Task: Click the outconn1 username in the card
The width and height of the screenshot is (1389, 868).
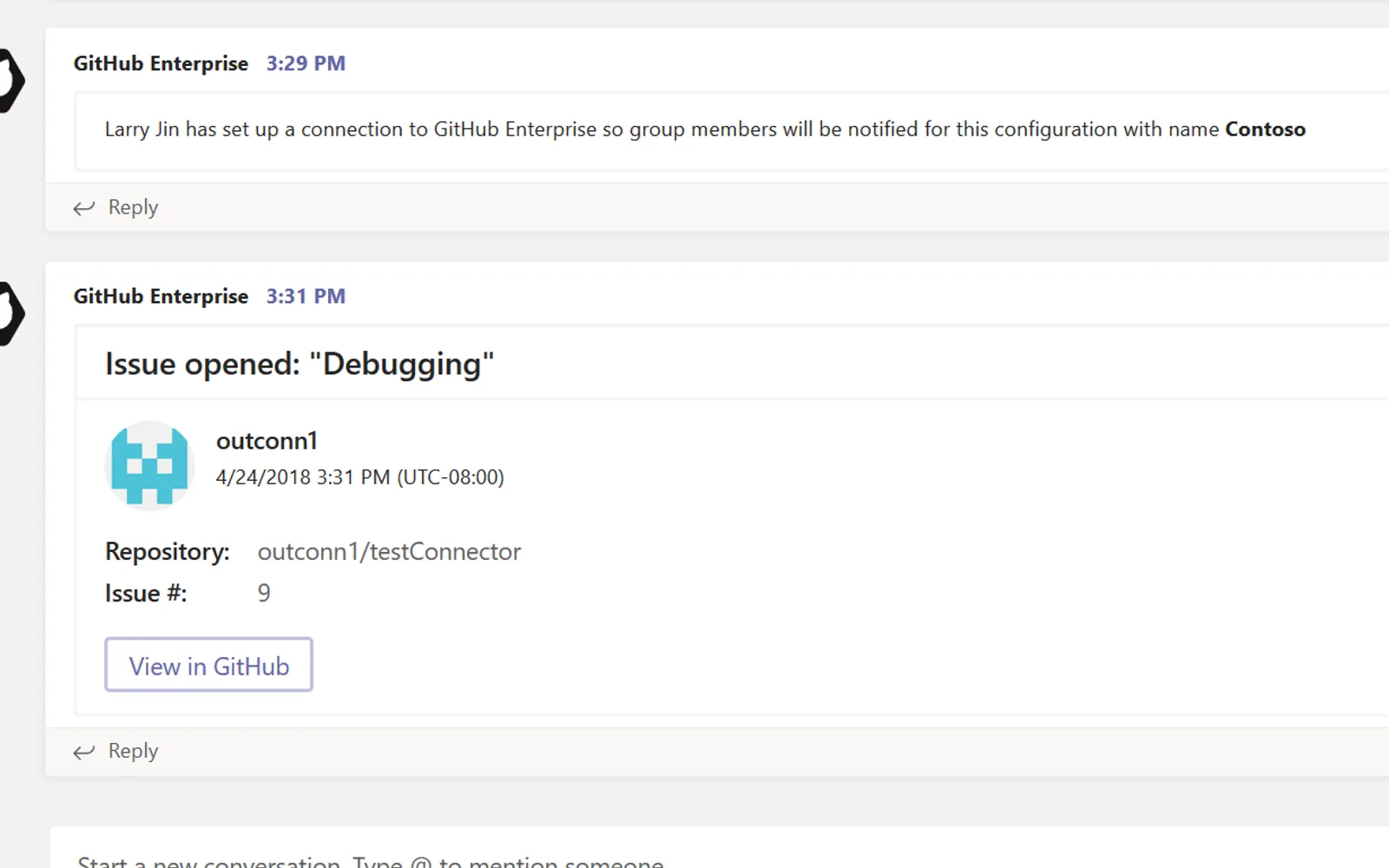Action: [267, 441]
